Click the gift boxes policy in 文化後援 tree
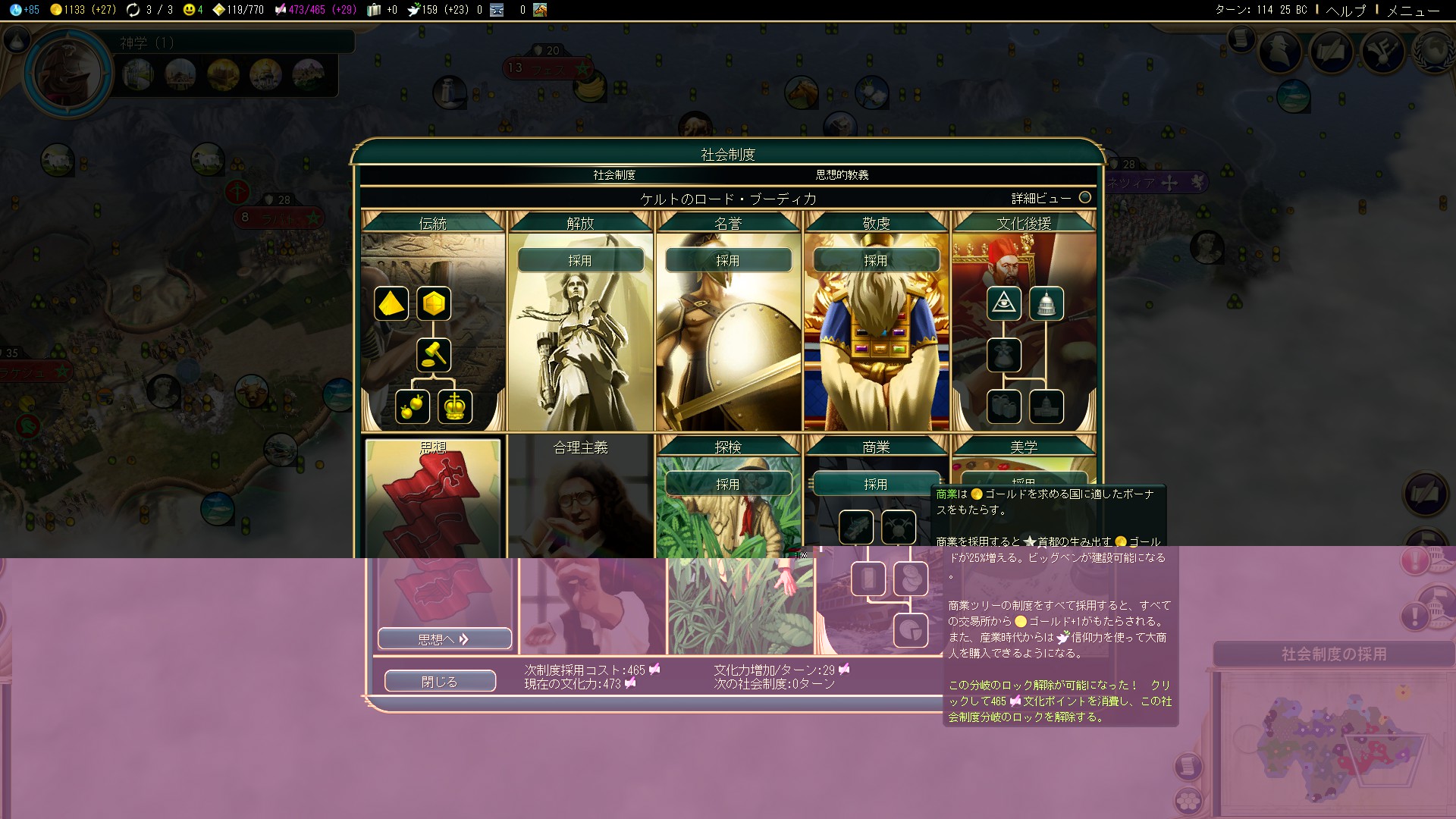Screen dimensions: 1456x819 tap(1004, 406)
